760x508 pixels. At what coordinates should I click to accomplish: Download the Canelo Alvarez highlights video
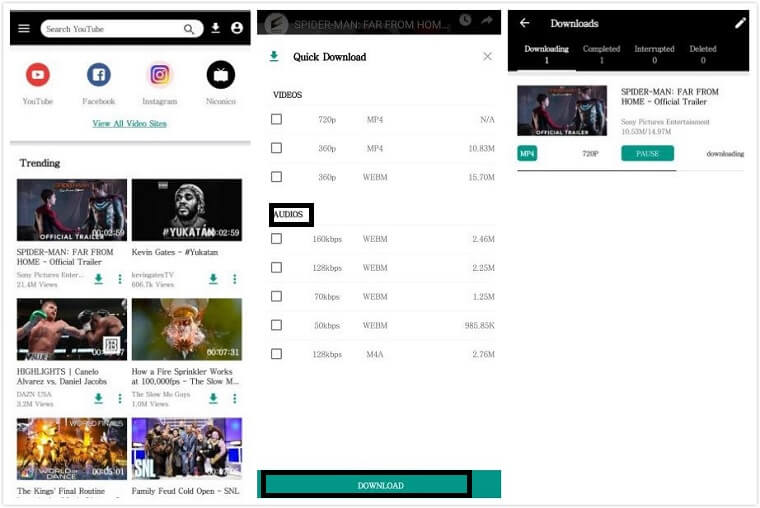pyautogui.click(x=98, y=398)
